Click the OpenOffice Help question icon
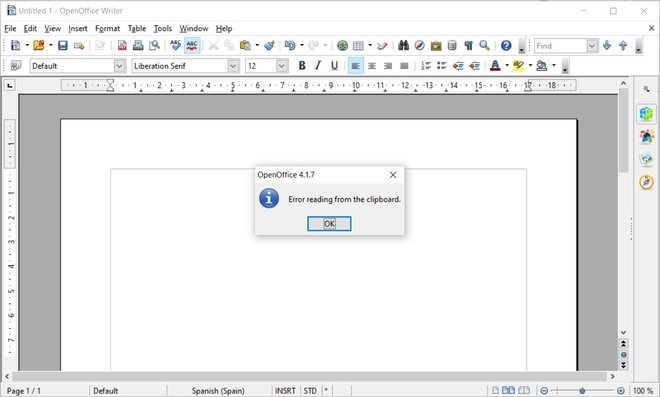This screenshot has height=397, width=660. click(506, 45)
